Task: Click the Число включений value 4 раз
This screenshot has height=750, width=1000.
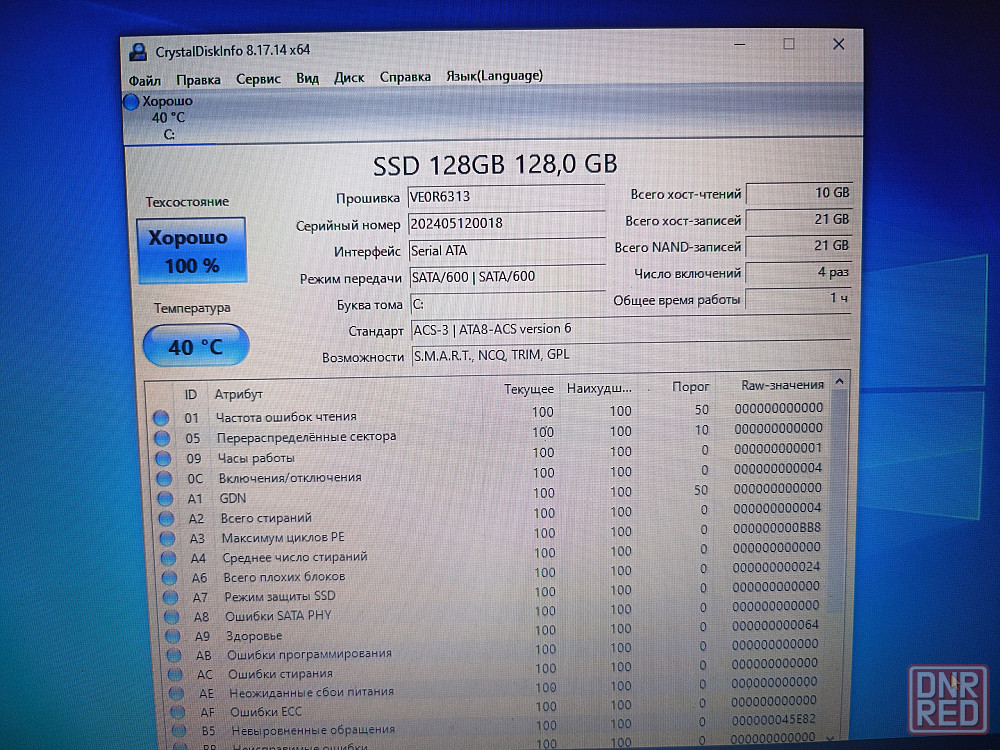Action: (x=799, y=272)
